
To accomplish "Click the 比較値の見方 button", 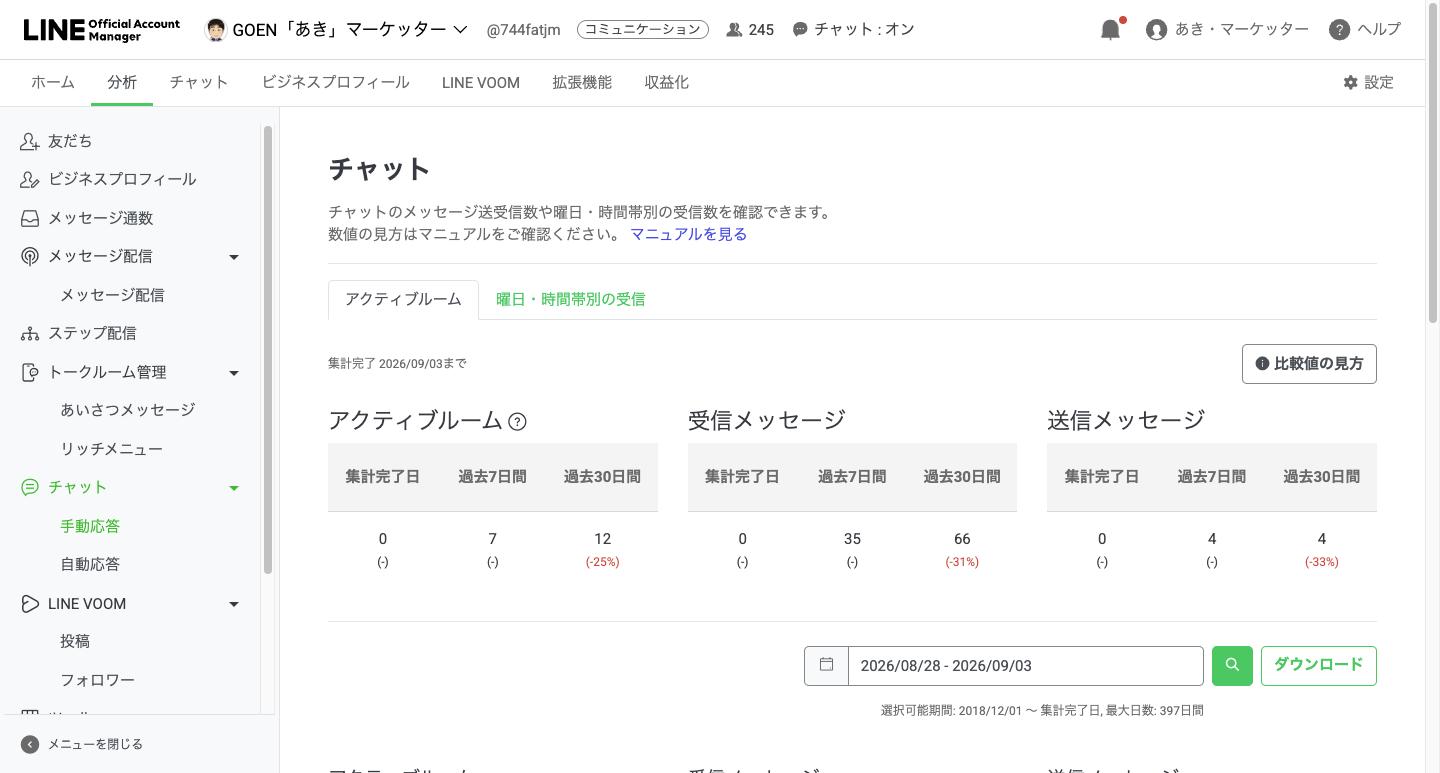I will point(1309,364).
